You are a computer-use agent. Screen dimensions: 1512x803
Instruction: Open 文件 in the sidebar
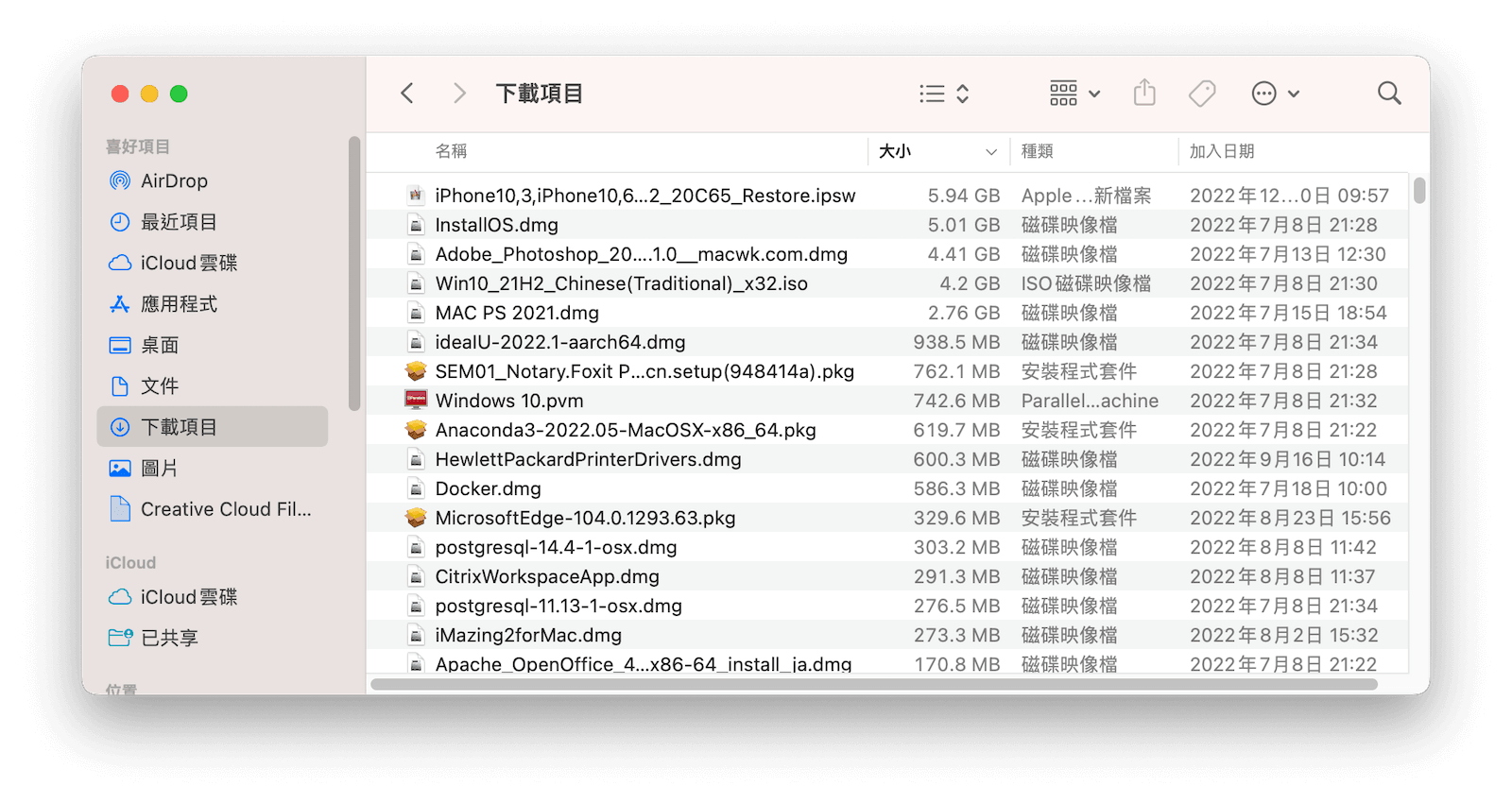[213, 385]
